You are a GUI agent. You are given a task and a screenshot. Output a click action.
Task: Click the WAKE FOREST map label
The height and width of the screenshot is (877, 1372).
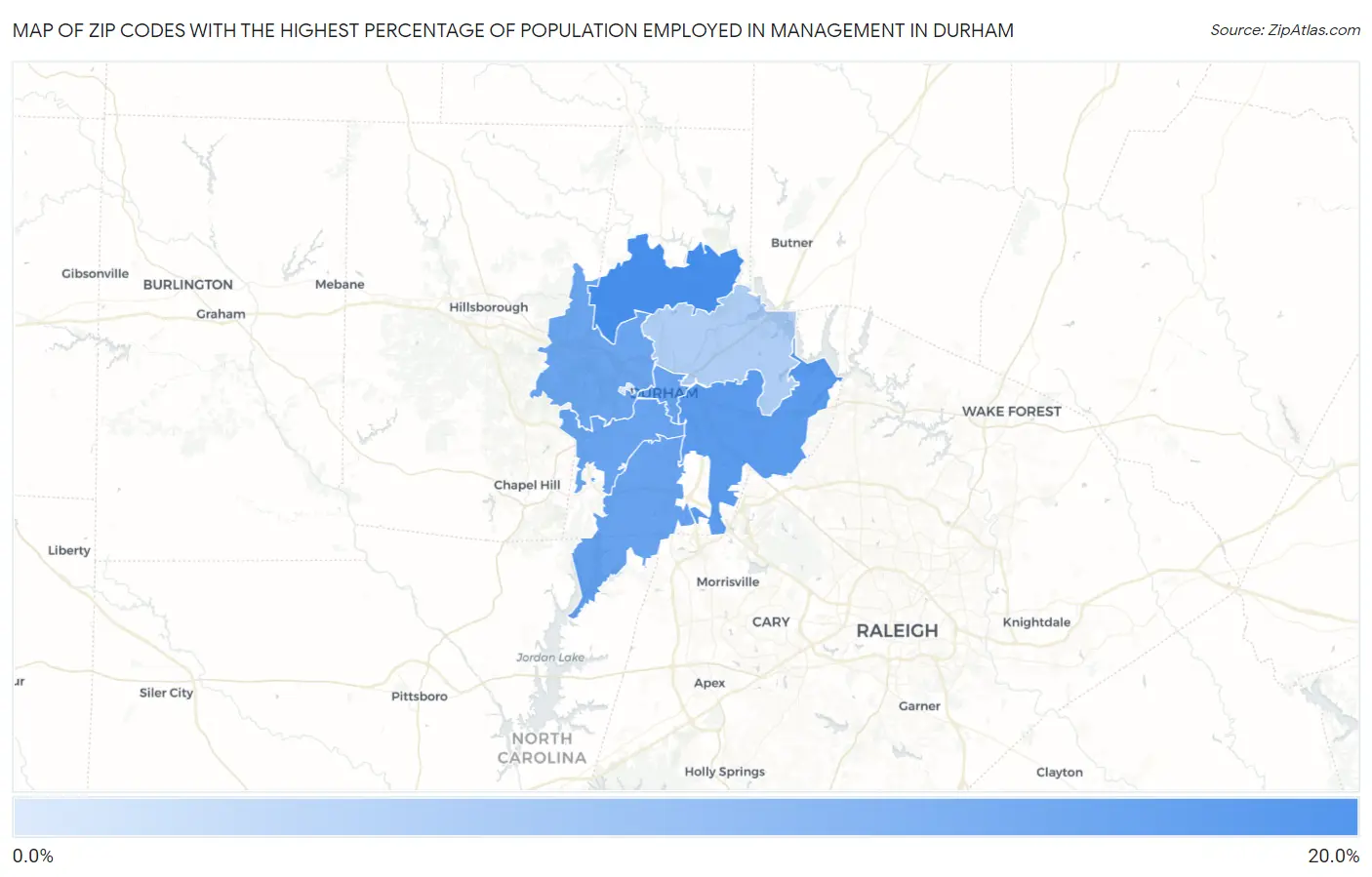(x=1011, y=412)
